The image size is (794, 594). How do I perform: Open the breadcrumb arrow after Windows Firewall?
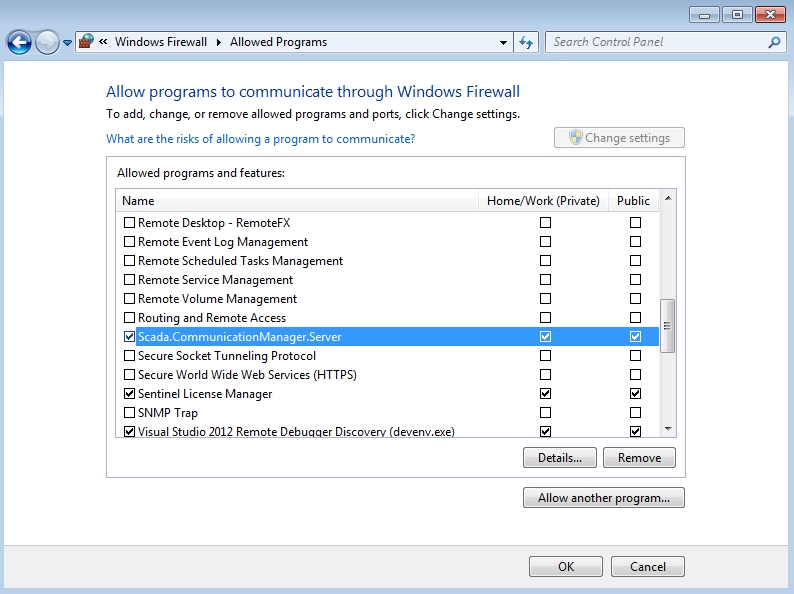click(219, 42)
